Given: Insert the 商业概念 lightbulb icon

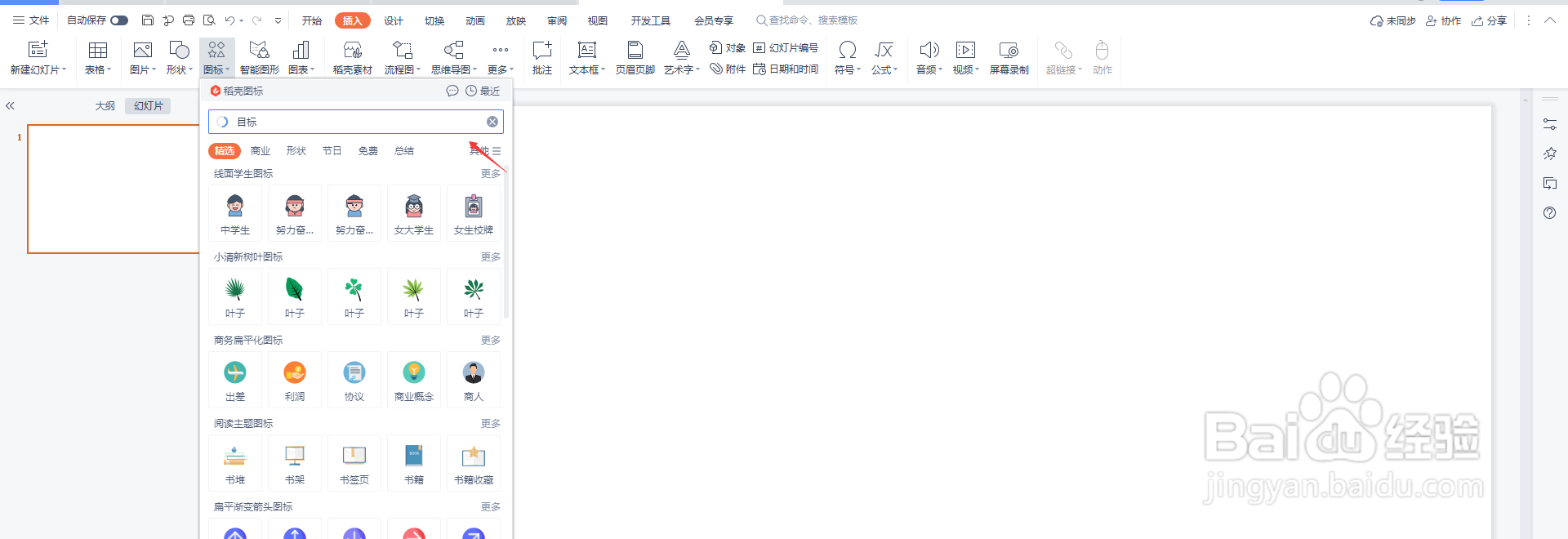Looking at the screenshot, I should 414,380.
